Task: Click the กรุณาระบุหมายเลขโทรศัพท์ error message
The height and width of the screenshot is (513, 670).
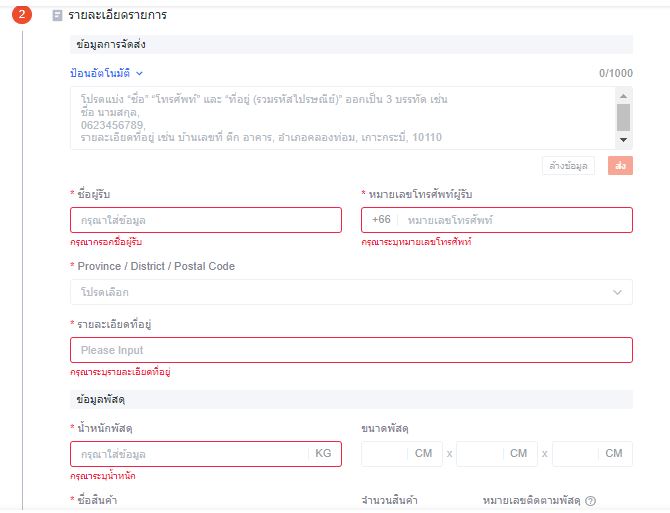Action: [416, 242]
